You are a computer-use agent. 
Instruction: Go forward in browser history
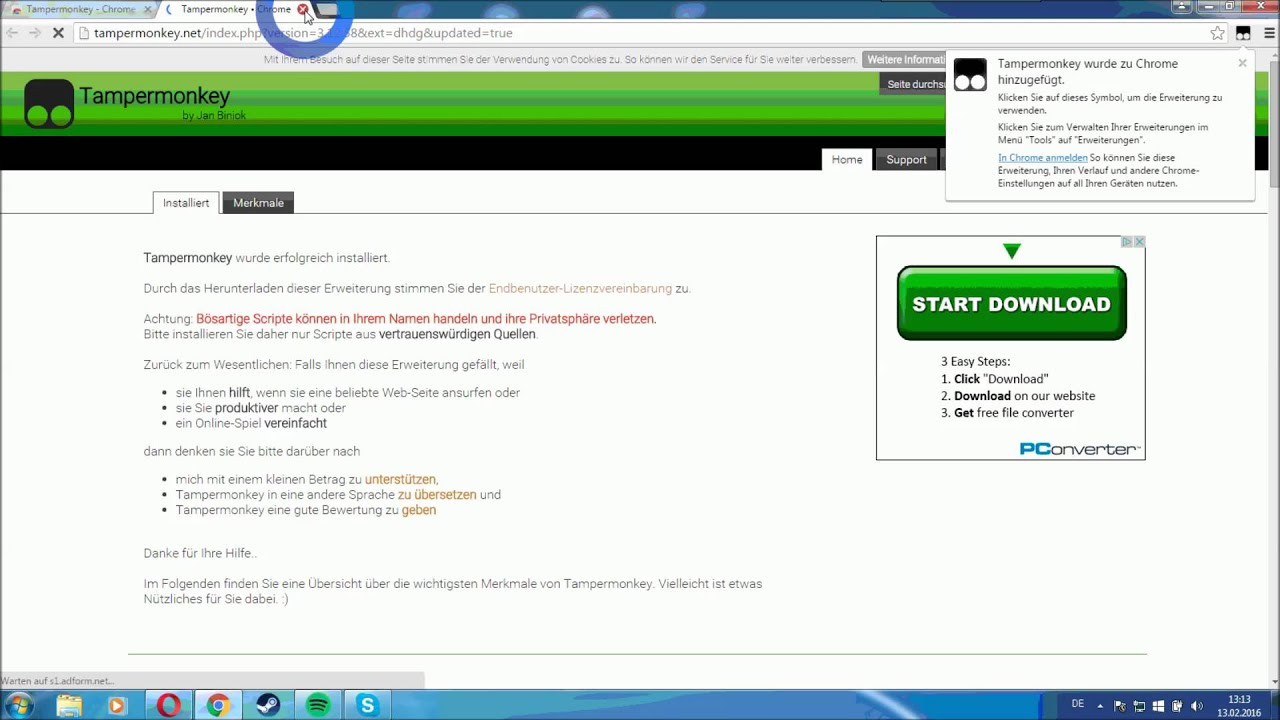pyautogui.click(x=34, y=33)
